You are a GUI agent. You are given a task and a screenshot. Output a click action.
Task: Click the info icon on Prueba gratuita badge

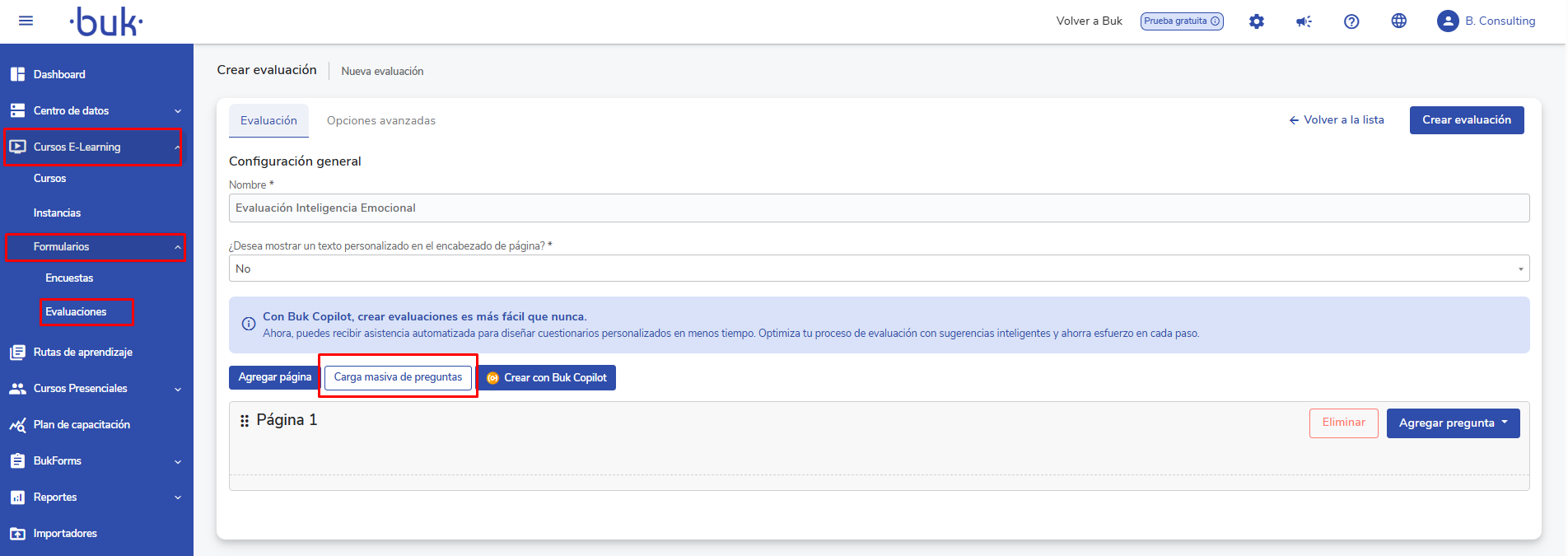(x=1215, y=21)
